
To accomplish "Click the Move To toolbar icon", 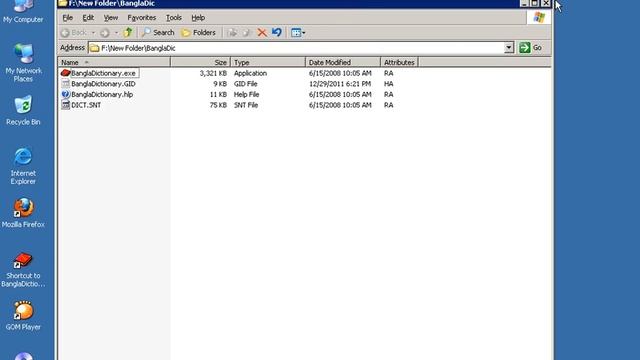I will pos(232,33).
